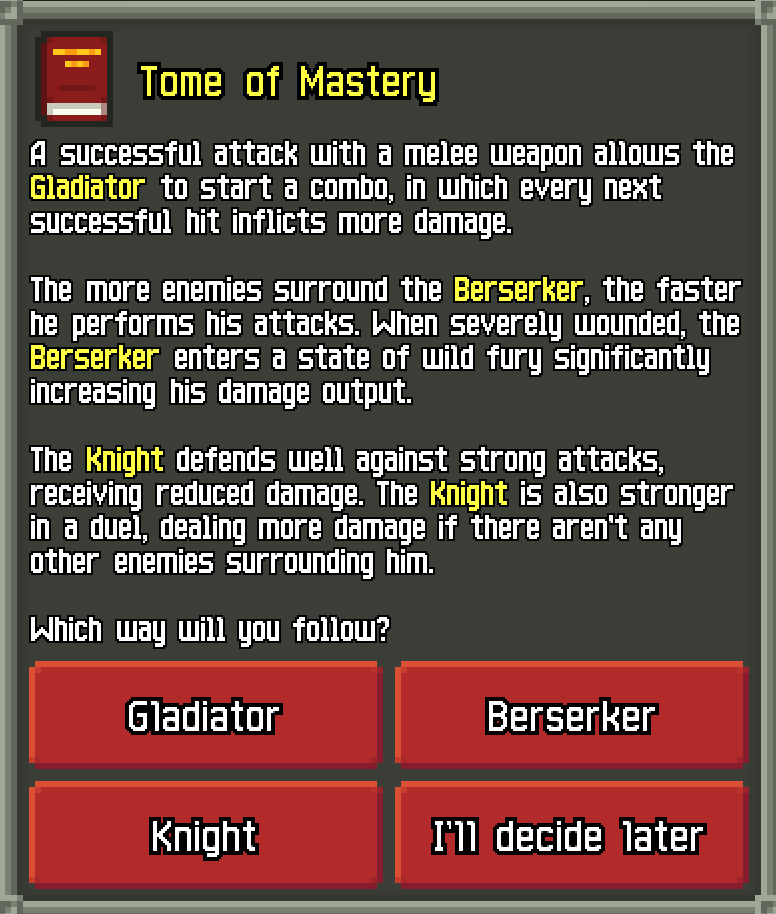This screenshot has height=914, width=776.
Task: Click the "increasing his damage output" line
Action: (221, 392)
